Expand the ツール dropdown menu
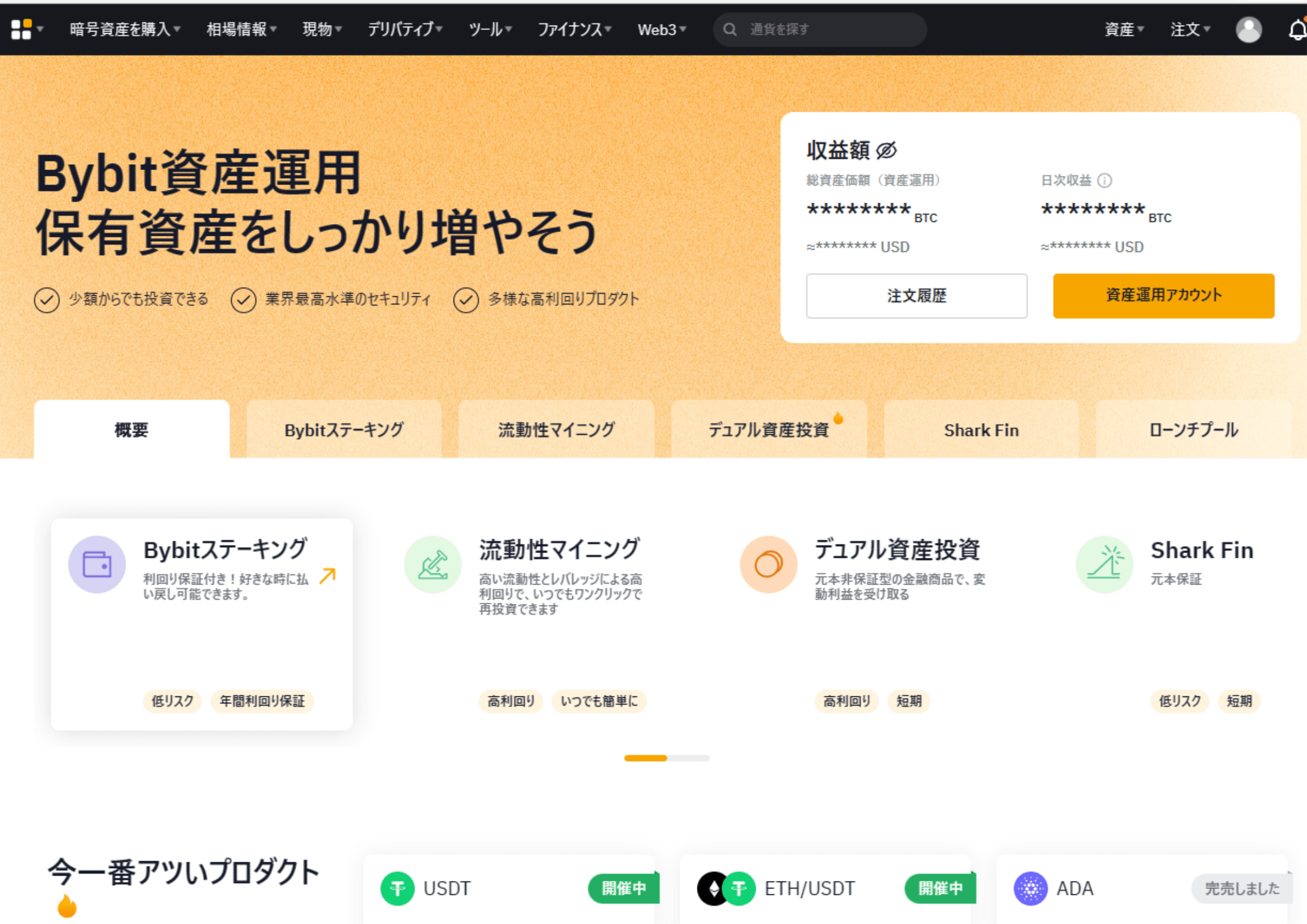The height and width of the screenshot is (924, 1307). pos(490,29)
